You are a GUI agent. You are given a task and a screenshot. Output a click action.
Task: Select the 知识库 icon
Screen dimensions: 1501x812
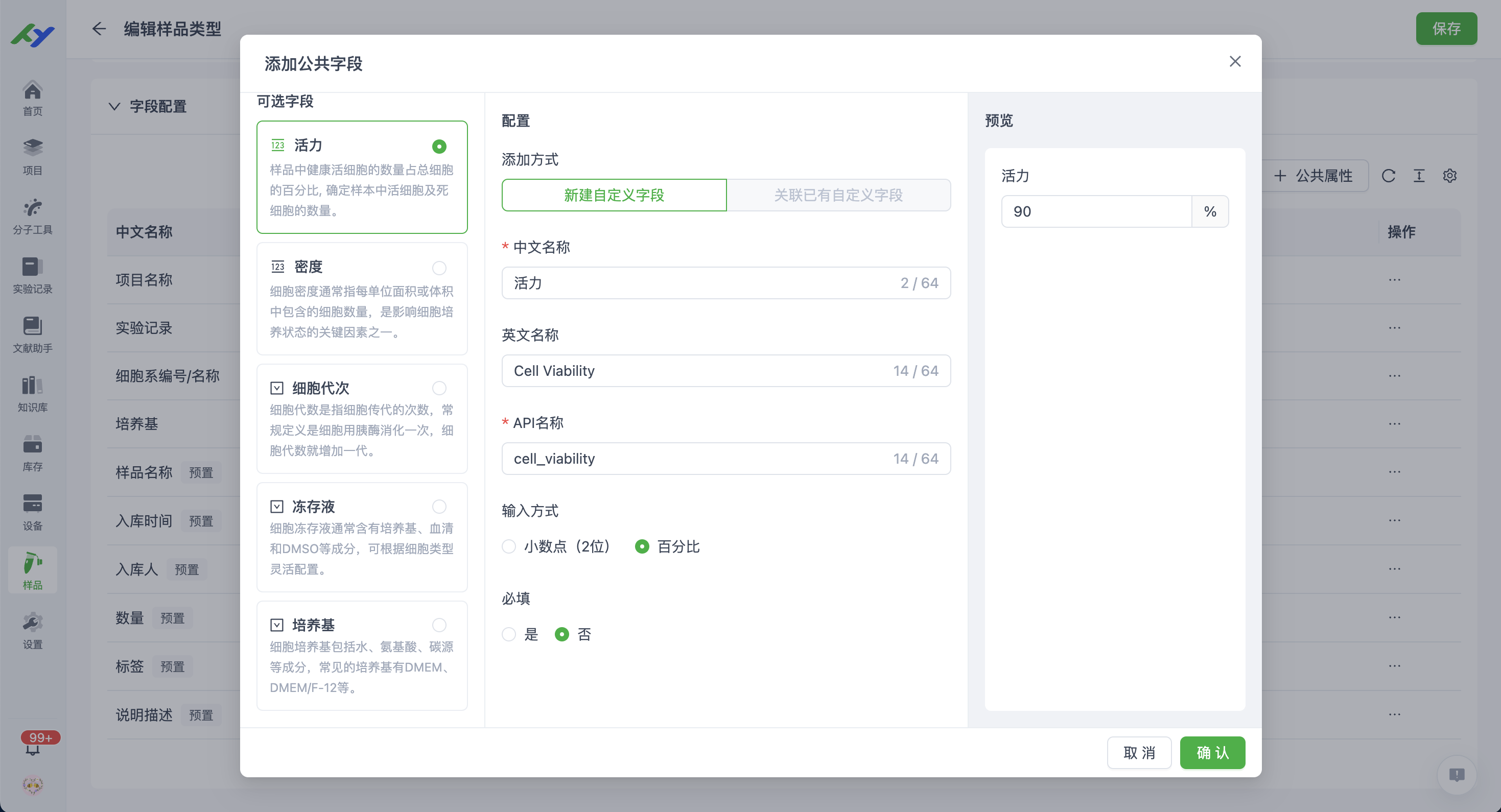pyautogui.click(x=32, y=391)
